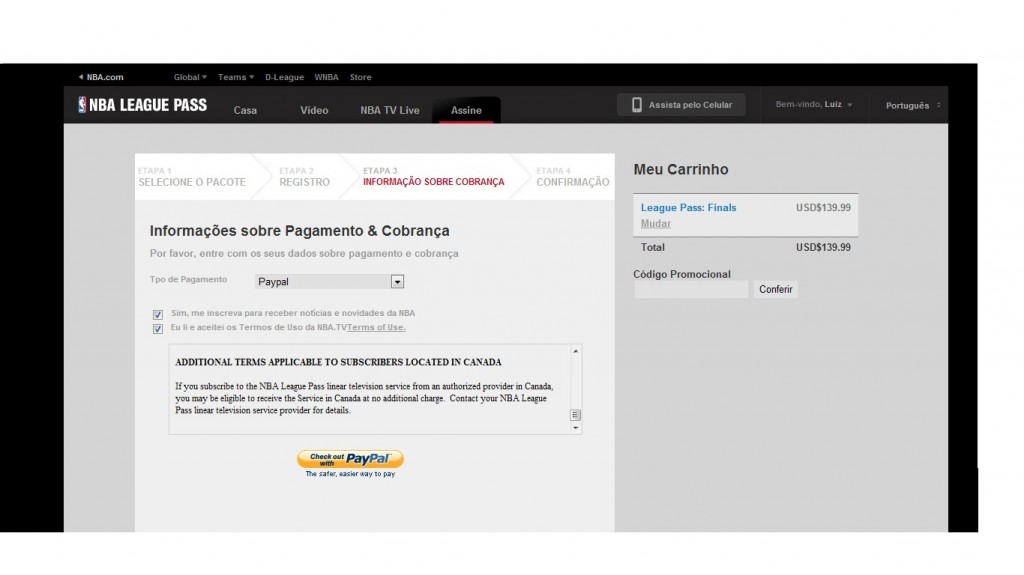The image size is (1024, 575).
Task: Click the Código Promocional input field
Action: pyautogui.click(x=691, y=289)
